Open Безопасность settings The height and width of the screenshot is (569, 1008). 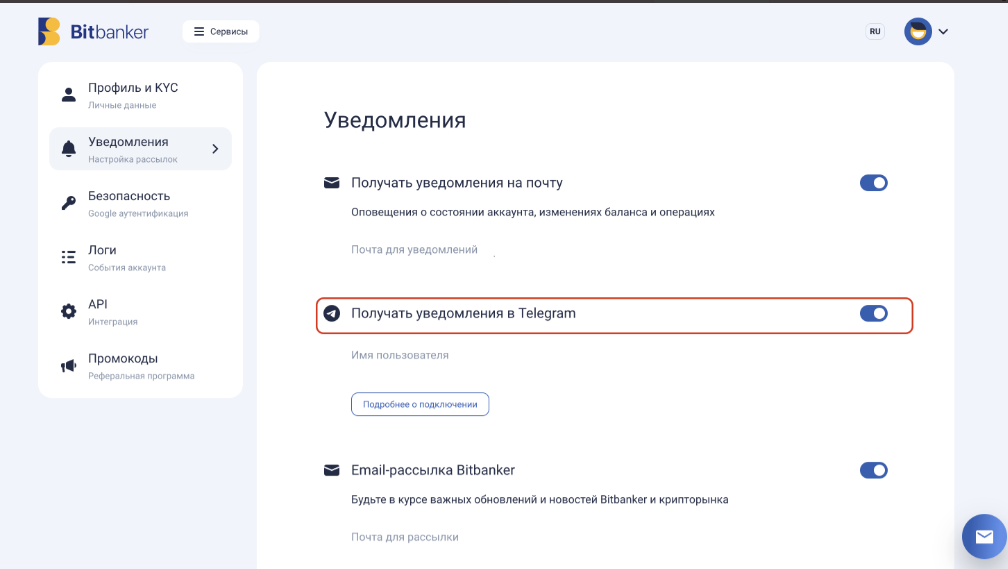coord(140,203)
